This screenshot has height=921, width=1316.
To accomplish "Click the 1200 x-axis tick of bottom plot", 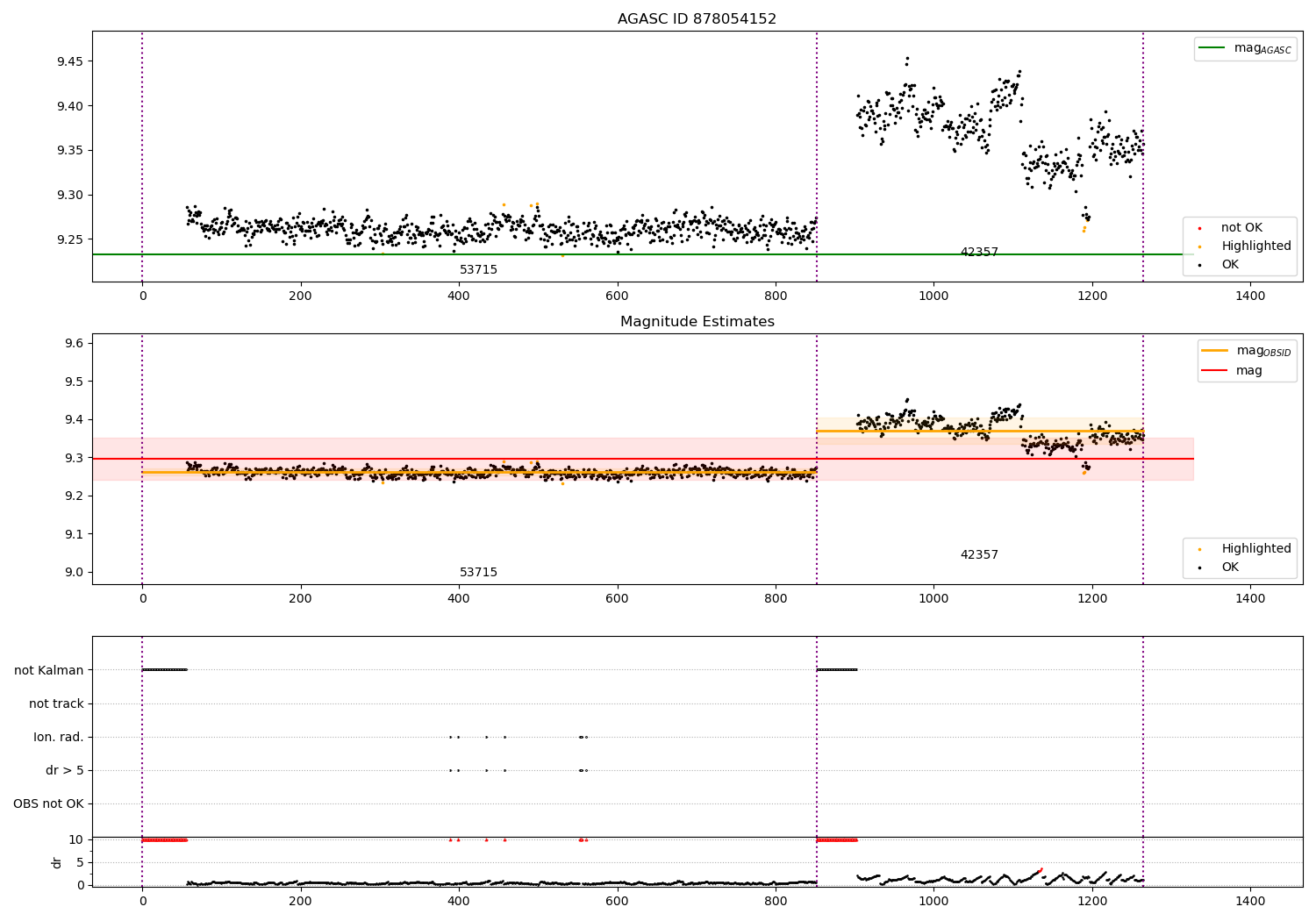I will point(1092,901).
